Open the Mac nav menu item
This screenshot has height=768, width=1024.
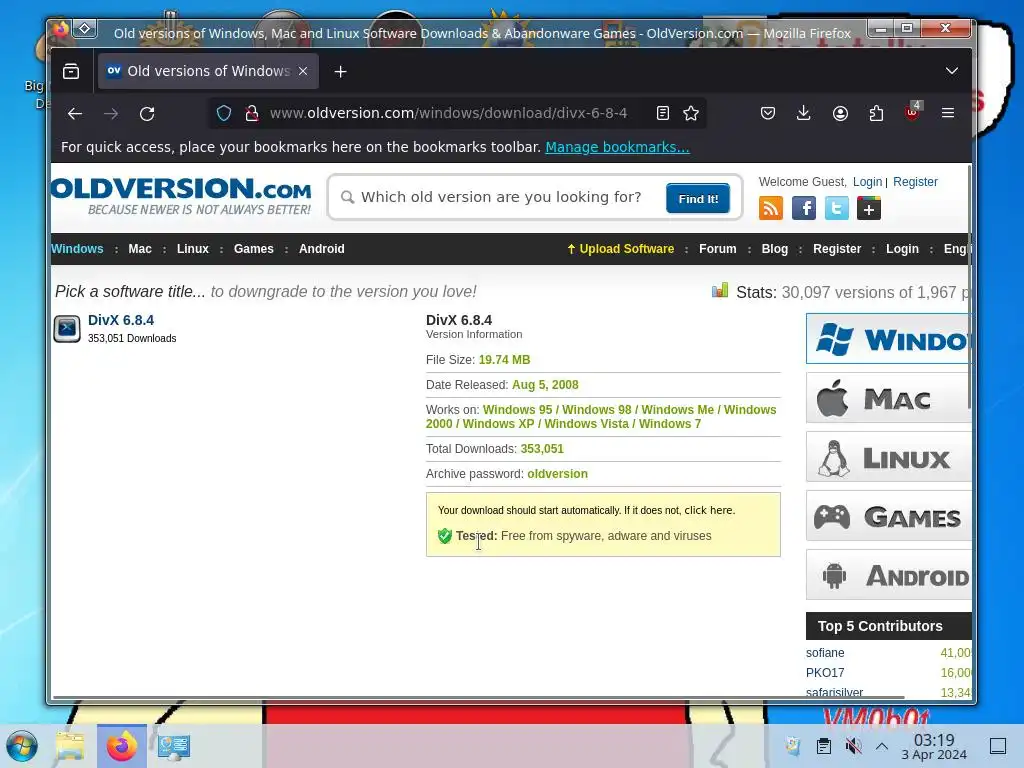click(140, 249)
